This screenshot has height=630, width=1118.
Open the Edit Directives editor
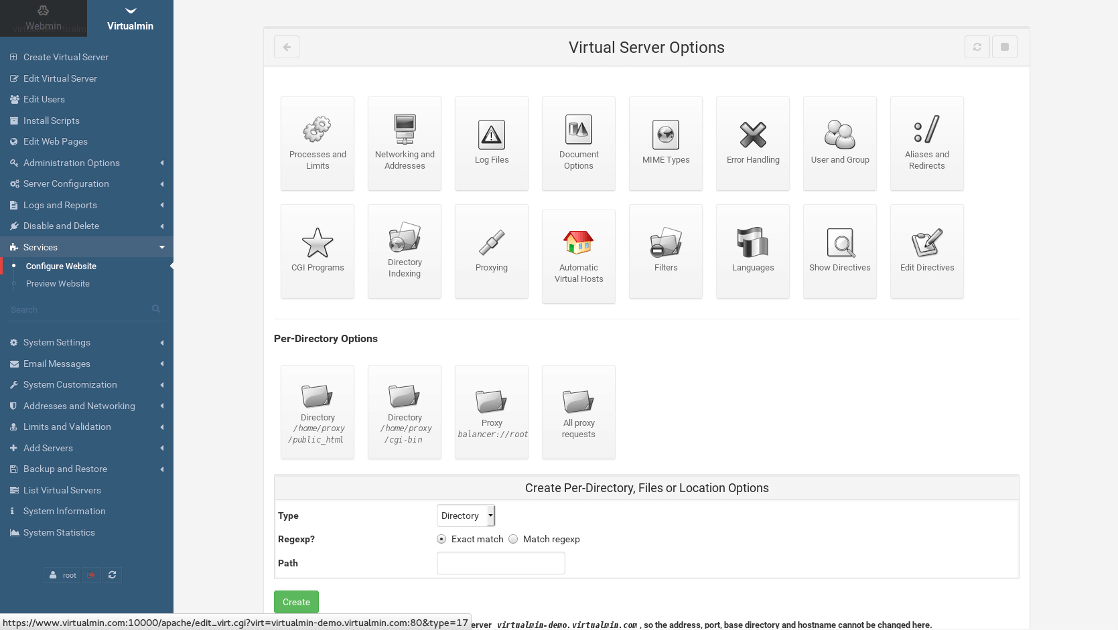click(926, 251)
